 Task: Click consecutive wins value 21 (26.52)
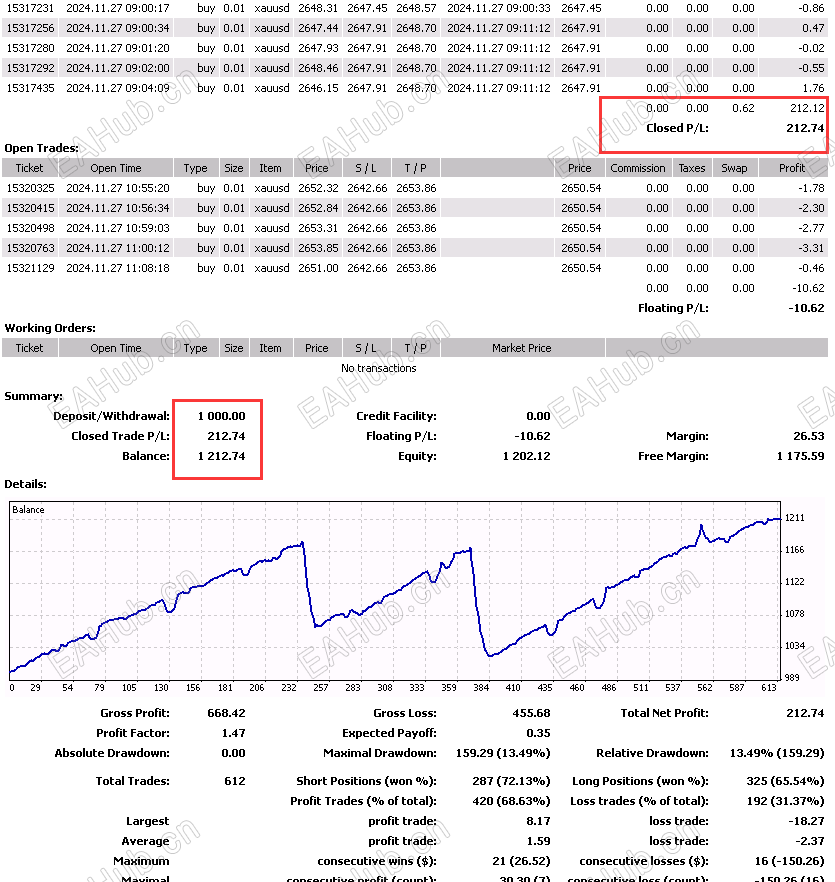pos(521,861)
